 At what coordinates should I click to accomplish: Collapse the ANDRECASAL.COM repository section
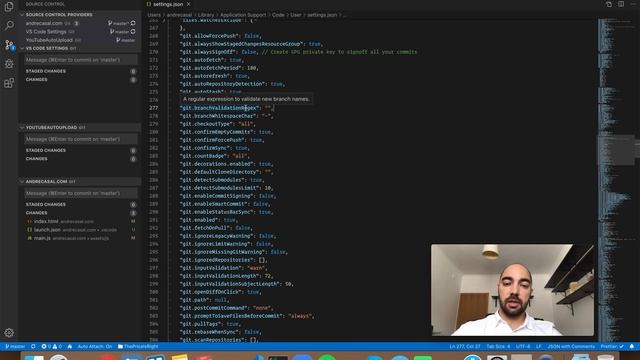click(80, 181)
